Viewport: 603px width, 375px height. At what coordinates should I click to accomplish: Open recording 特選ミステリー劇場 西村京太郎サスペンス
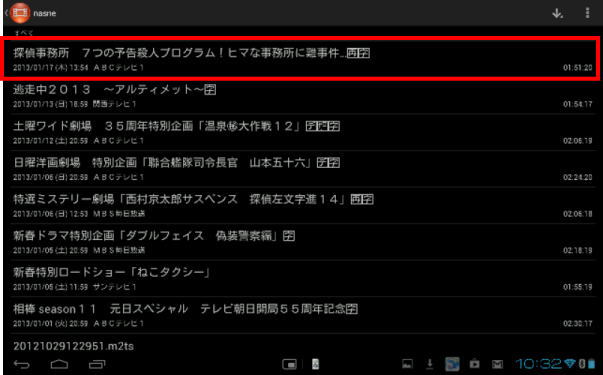click(302, 206)
